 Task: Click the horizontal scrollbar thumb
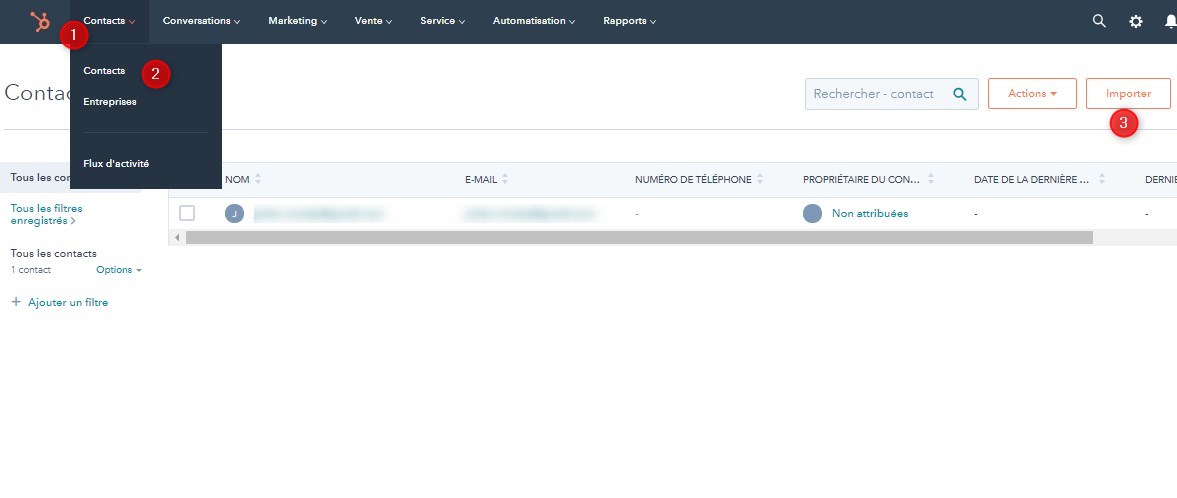coord(639,237)
